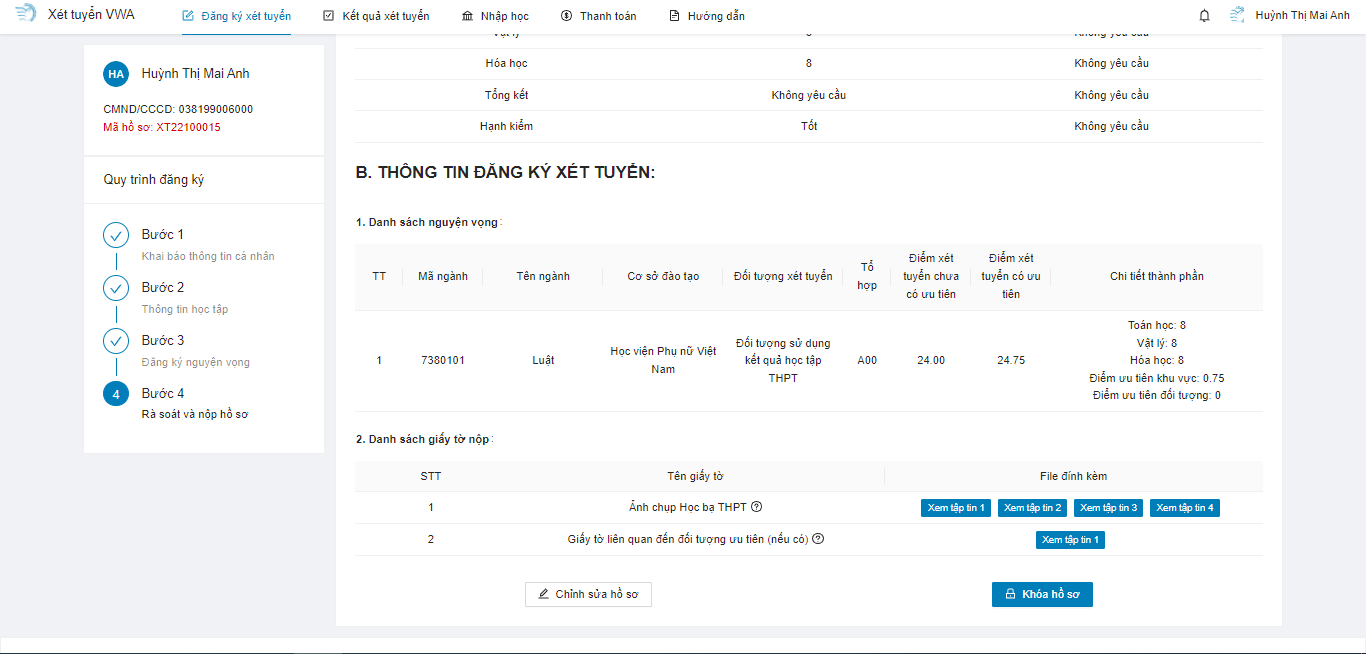This screenshot has height=654, width=1366.
Task: View Xem tập tin 1 for Học bạ
Action: (956, 508)
